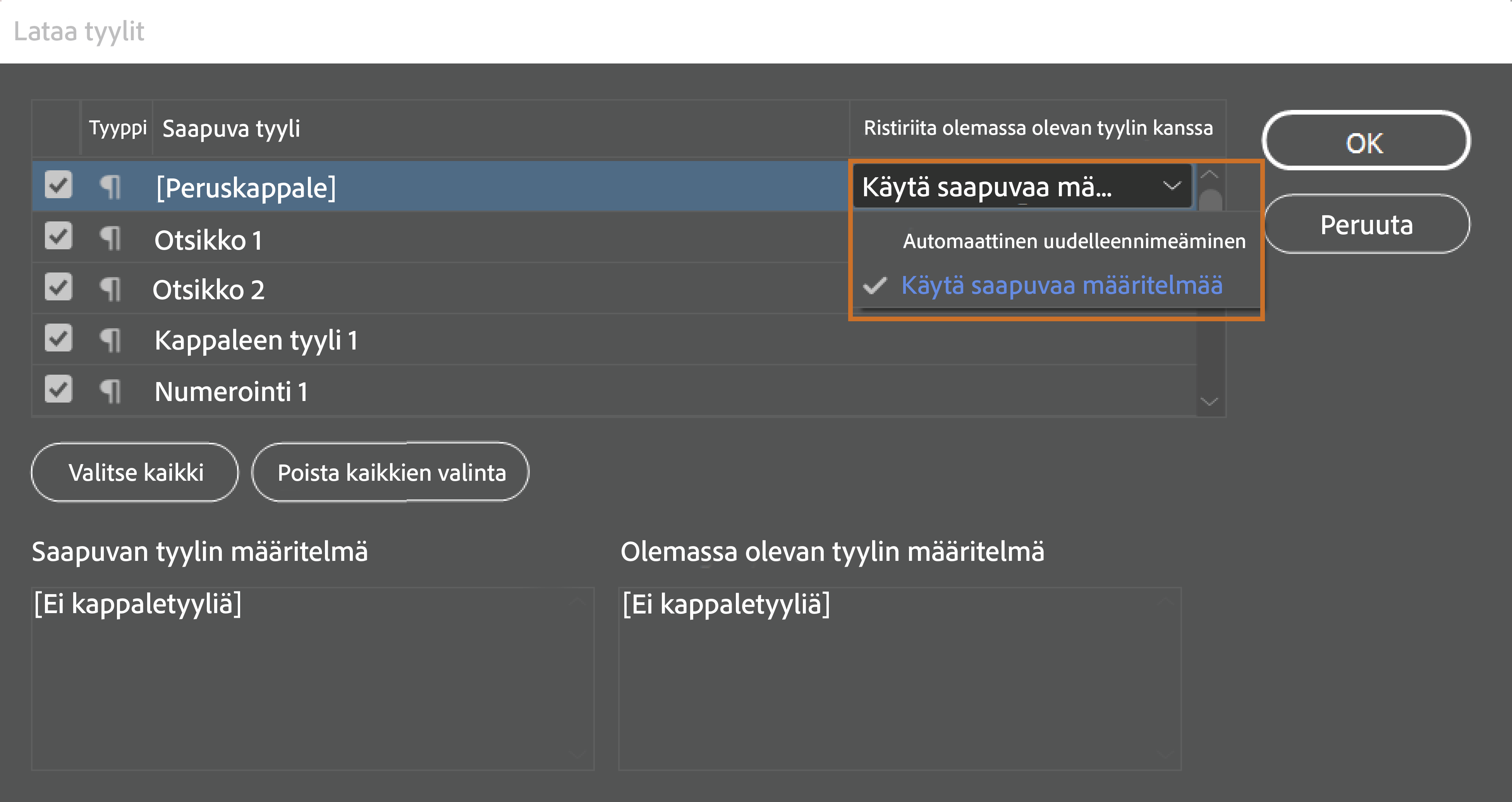
Task: Click Valitse kaikki to select all styles
Action: (x=134, y=472)
